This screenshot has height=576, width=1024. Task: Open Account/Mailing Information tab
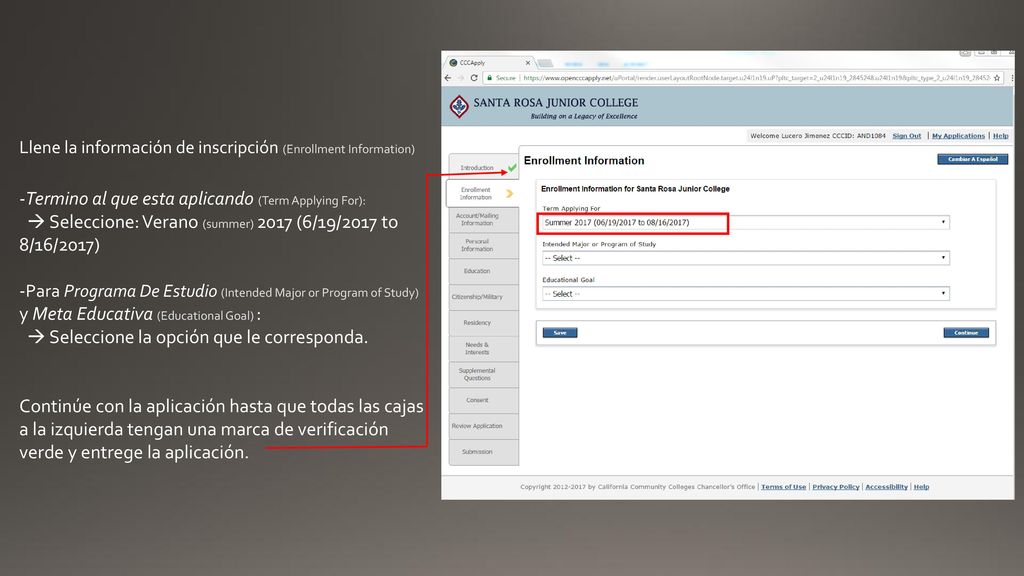coord(483,219)
